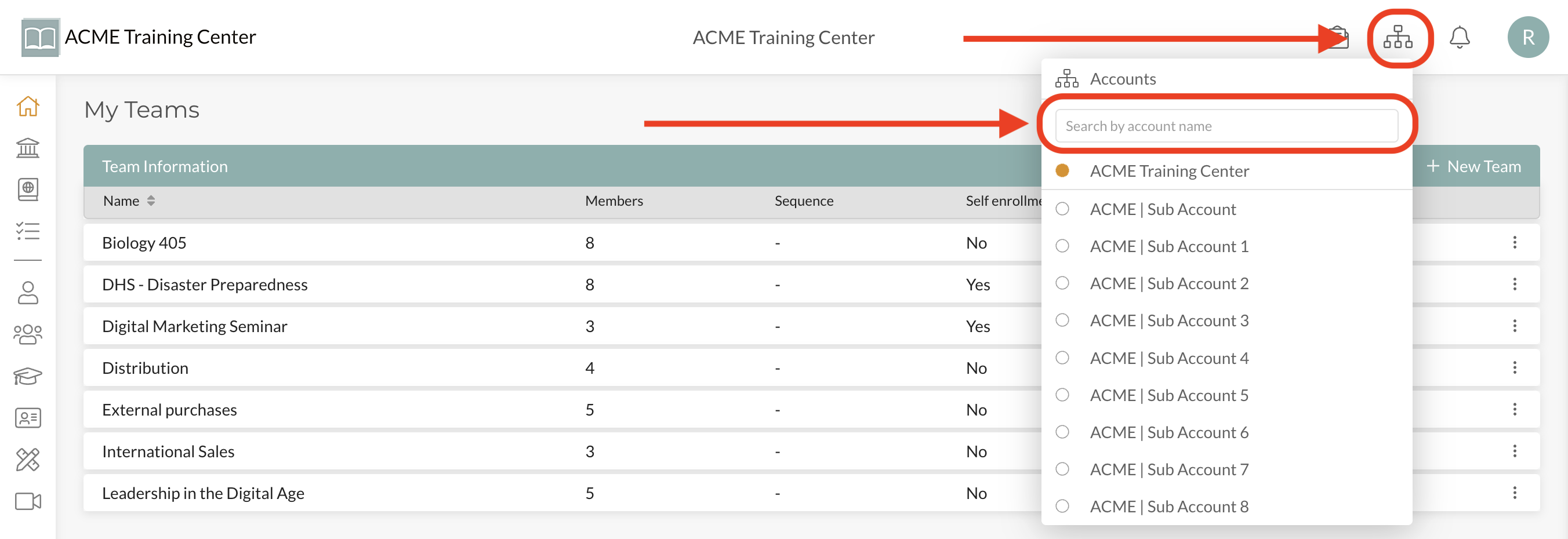Select the ACME | Sub Account 4 radio option
Image resolution: width=1568 pixels, height=539 pixels.
point(1062,358)
